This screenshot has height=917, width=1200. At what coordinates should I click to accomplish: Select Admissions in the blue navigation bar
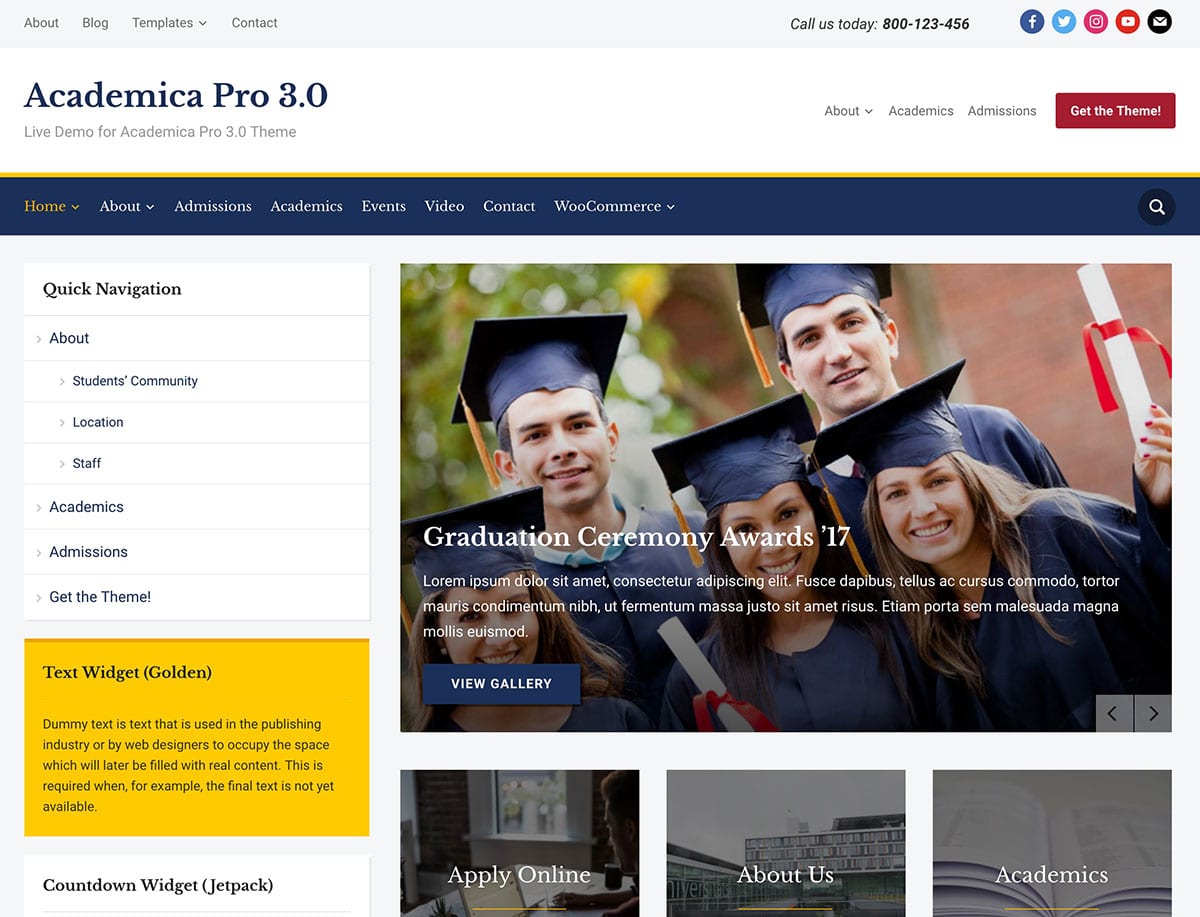tap(213, 206)
